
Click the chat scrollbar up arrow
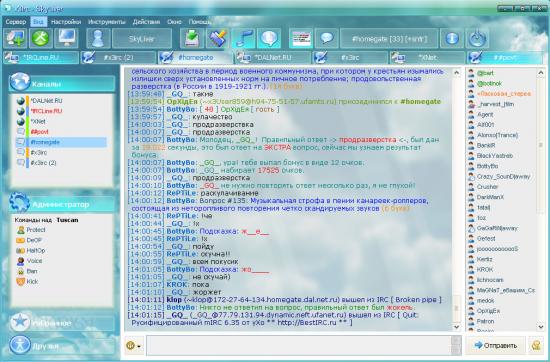tap(456, 73)
